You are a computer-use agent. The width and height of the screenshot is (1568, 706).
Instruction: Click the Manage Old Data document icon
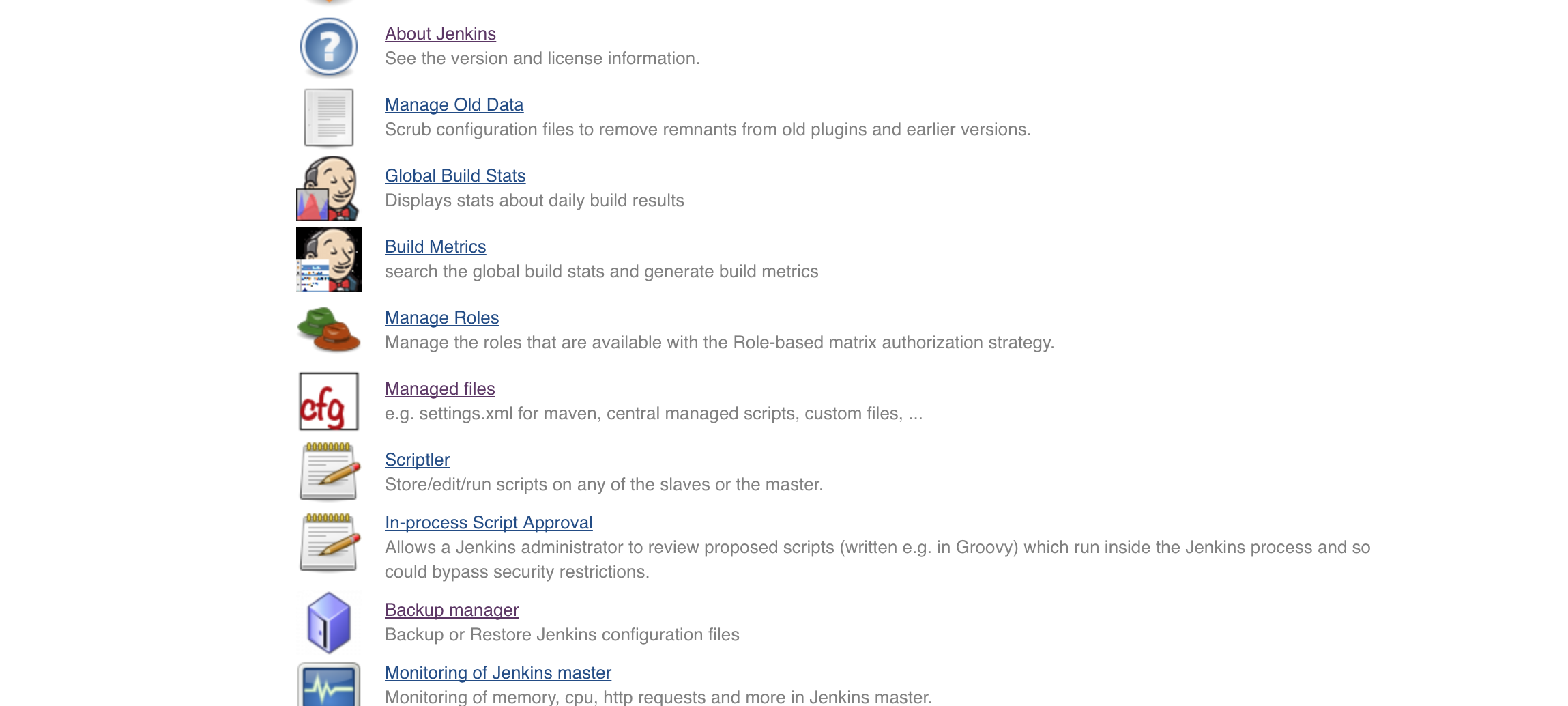pyautogui.click(x=329, y=117)
